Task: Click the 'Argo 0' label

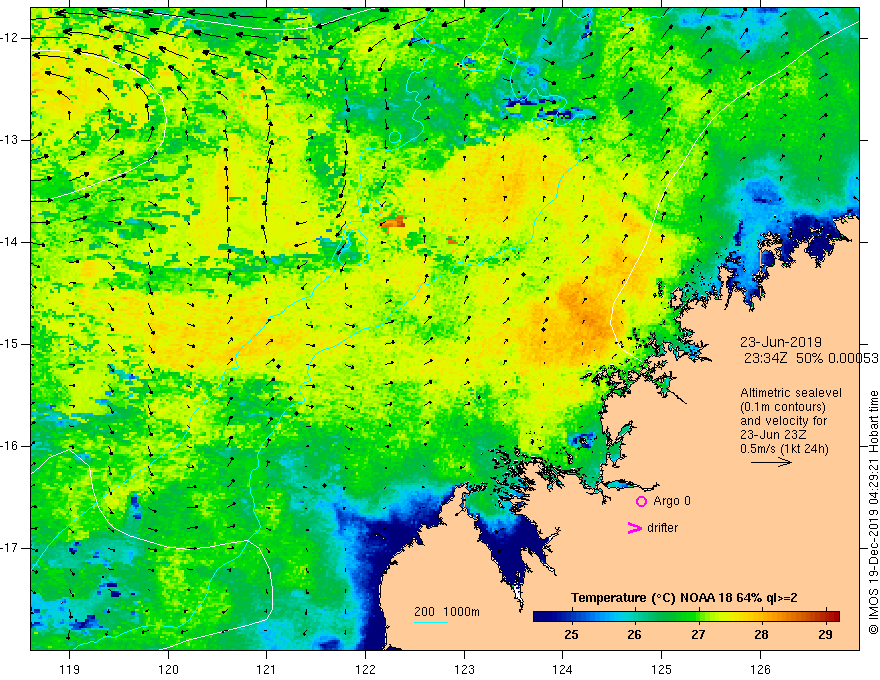Action: pyautogui.click(x=672, y=501)
